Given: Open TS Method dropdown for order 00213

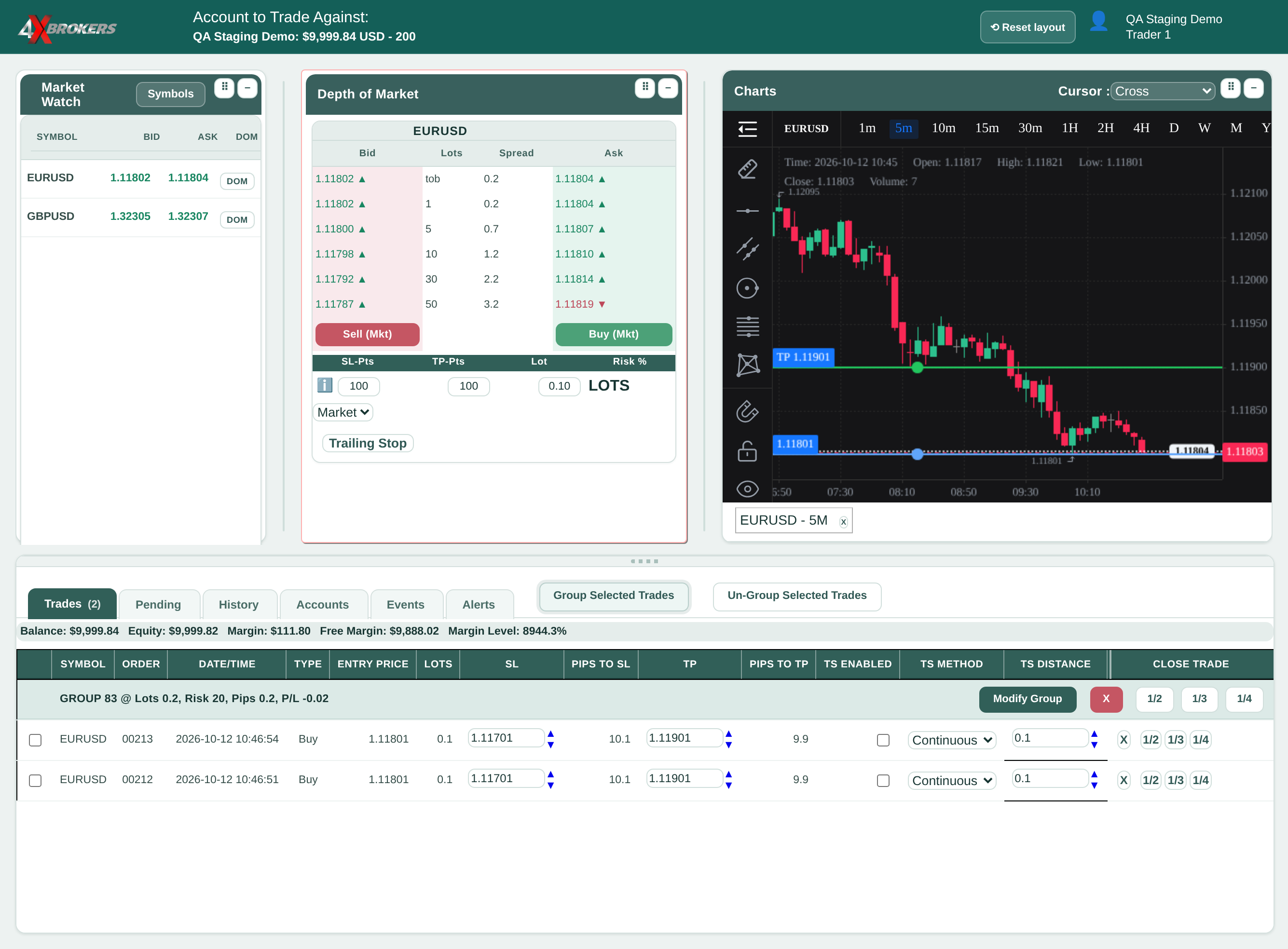Looking at the screenshot, I should 952,740.
